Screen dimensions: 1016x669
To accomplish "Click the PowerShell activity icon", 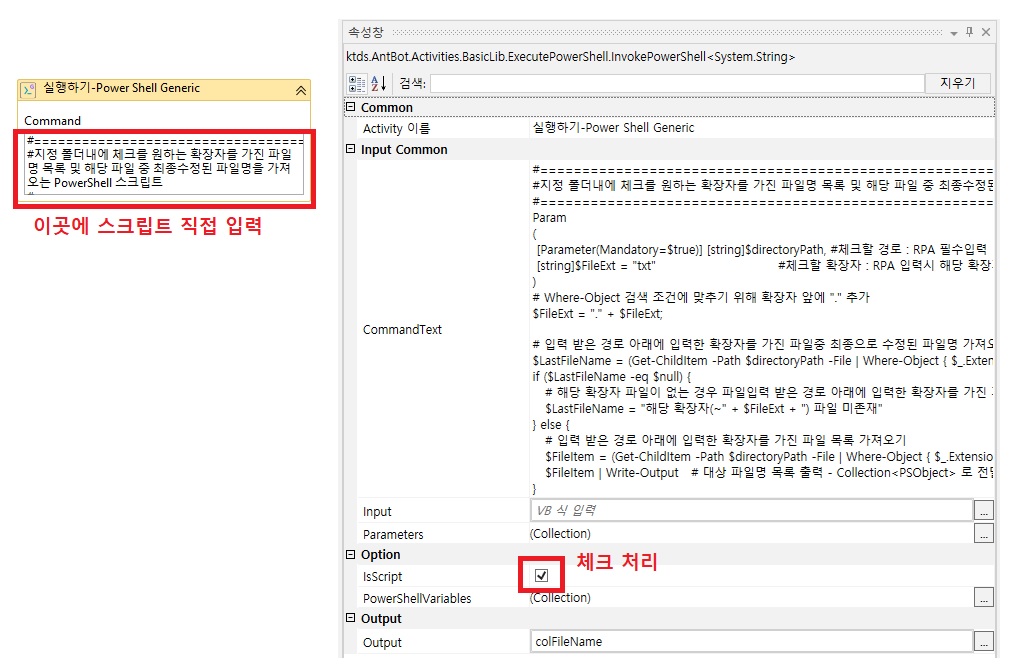I will [30, 89].
